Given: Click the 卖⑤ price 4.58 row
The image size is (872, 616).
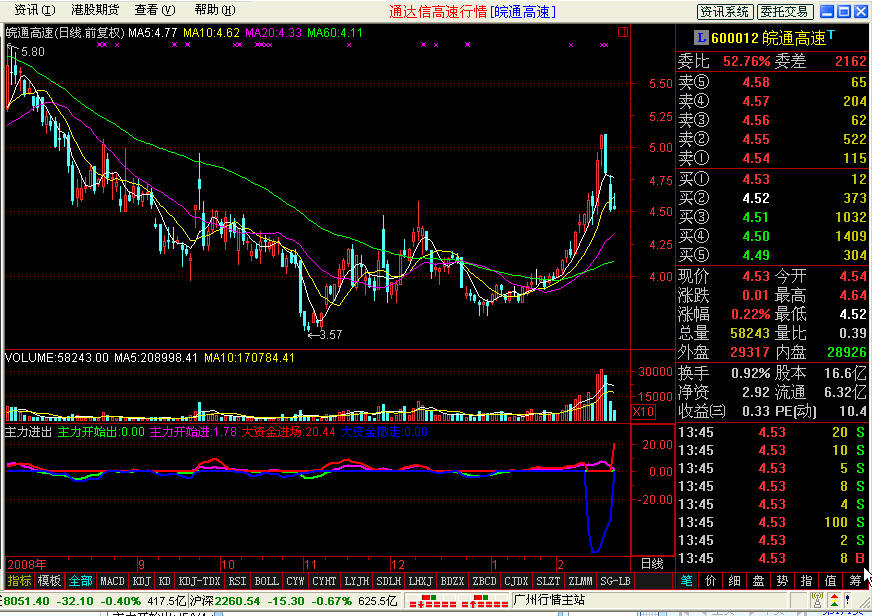Looking at the screenshot, I should click(772, 82).
